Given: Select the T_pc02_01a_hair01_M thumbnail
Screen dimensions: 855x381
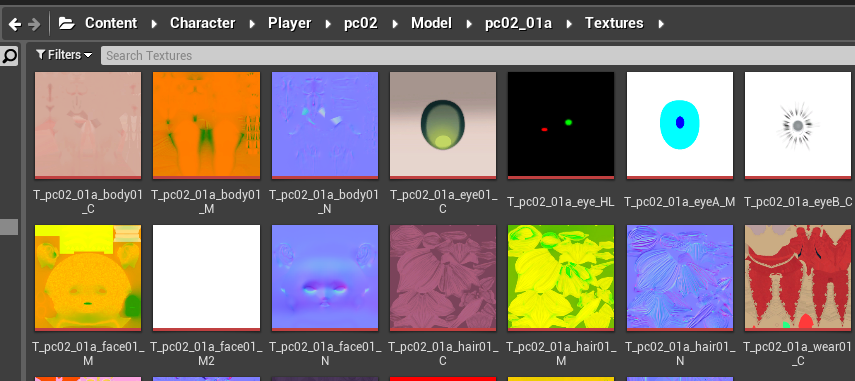Looking at the screenshot, I should [561, 278].
